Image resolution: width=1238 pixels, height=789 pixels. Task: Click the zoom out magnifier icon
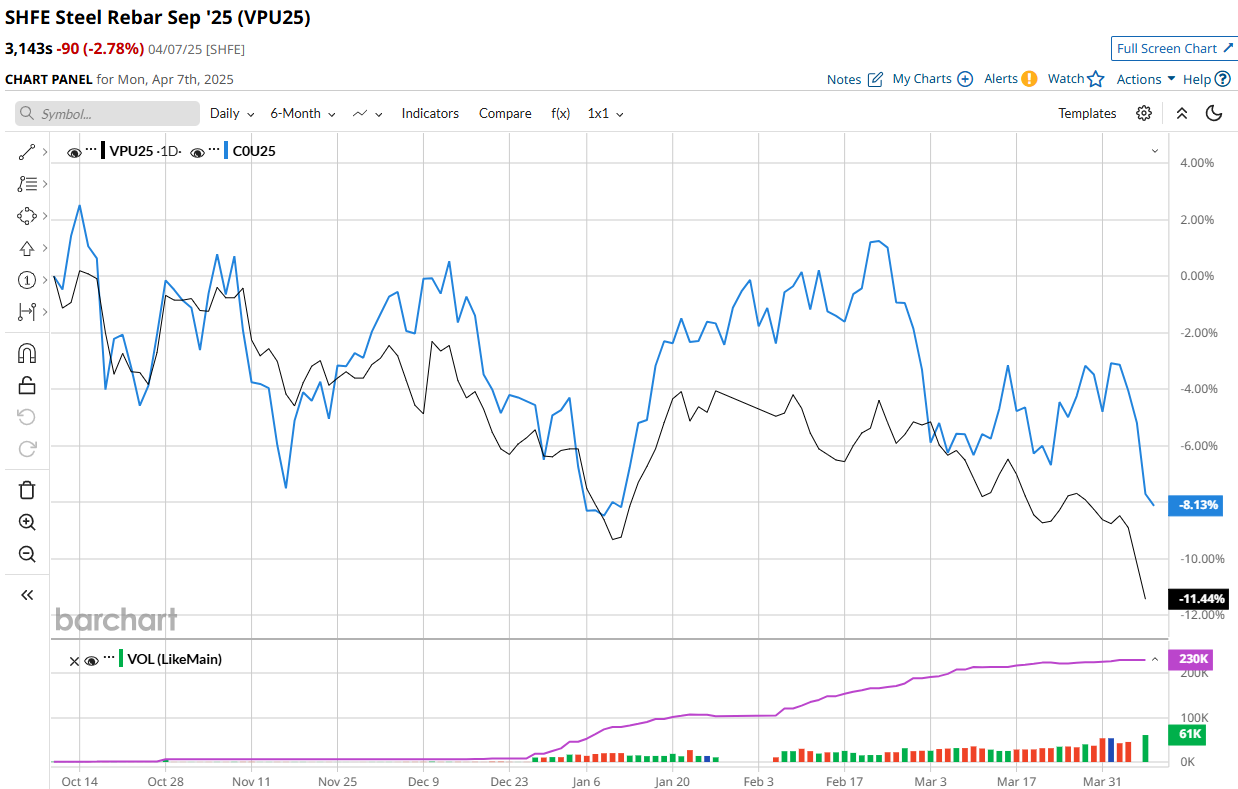[27, 554]
